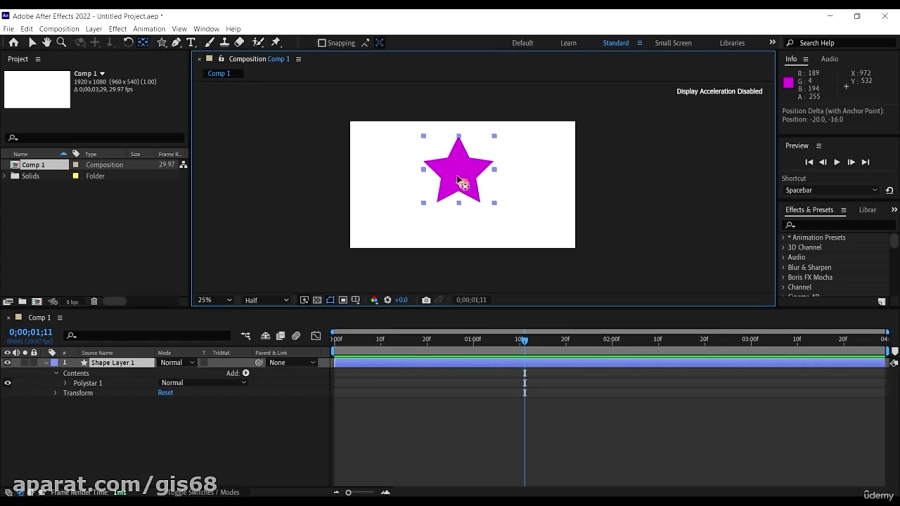Open the Spacebar shortcut dropdown

(x=831, y=190)
